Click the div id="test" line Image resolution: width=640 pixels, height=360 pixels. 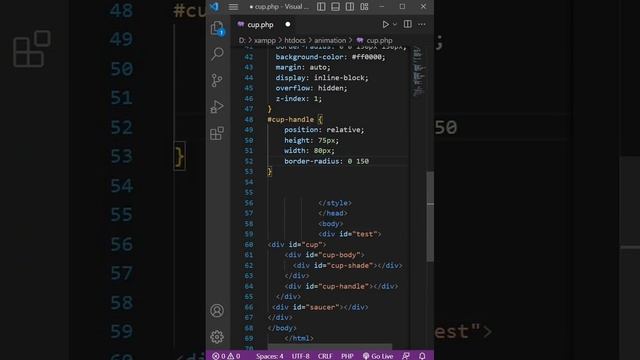coord(349,234)
